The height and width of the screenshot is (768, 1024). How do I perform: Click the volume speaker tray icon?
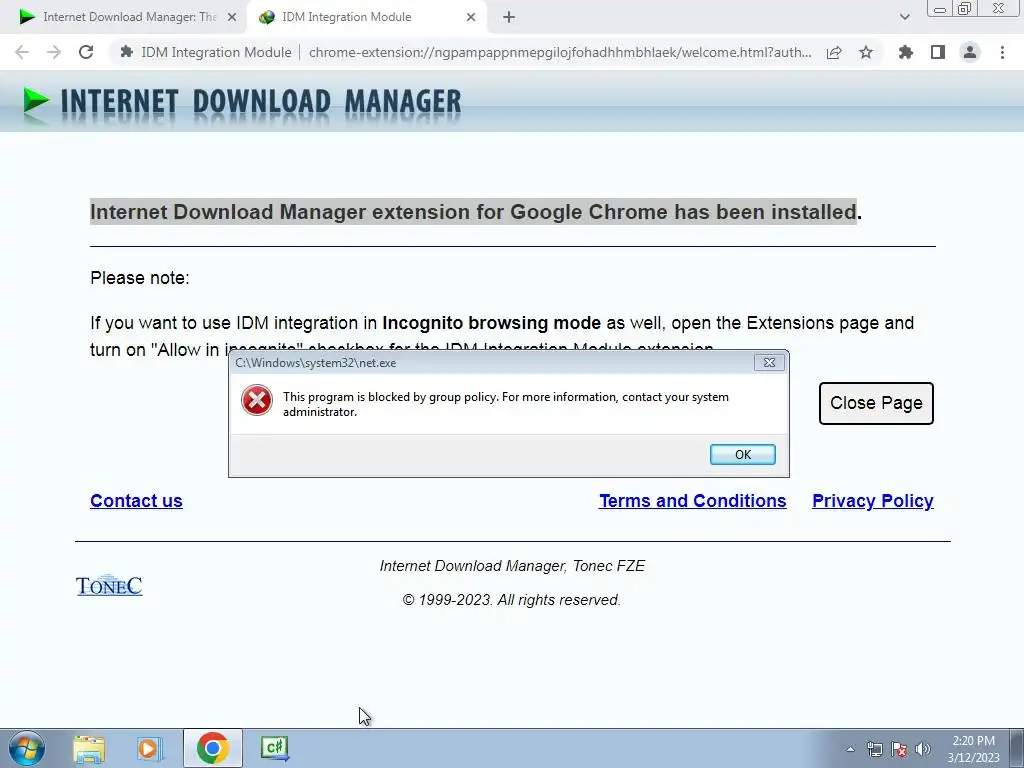coord(923,749)
